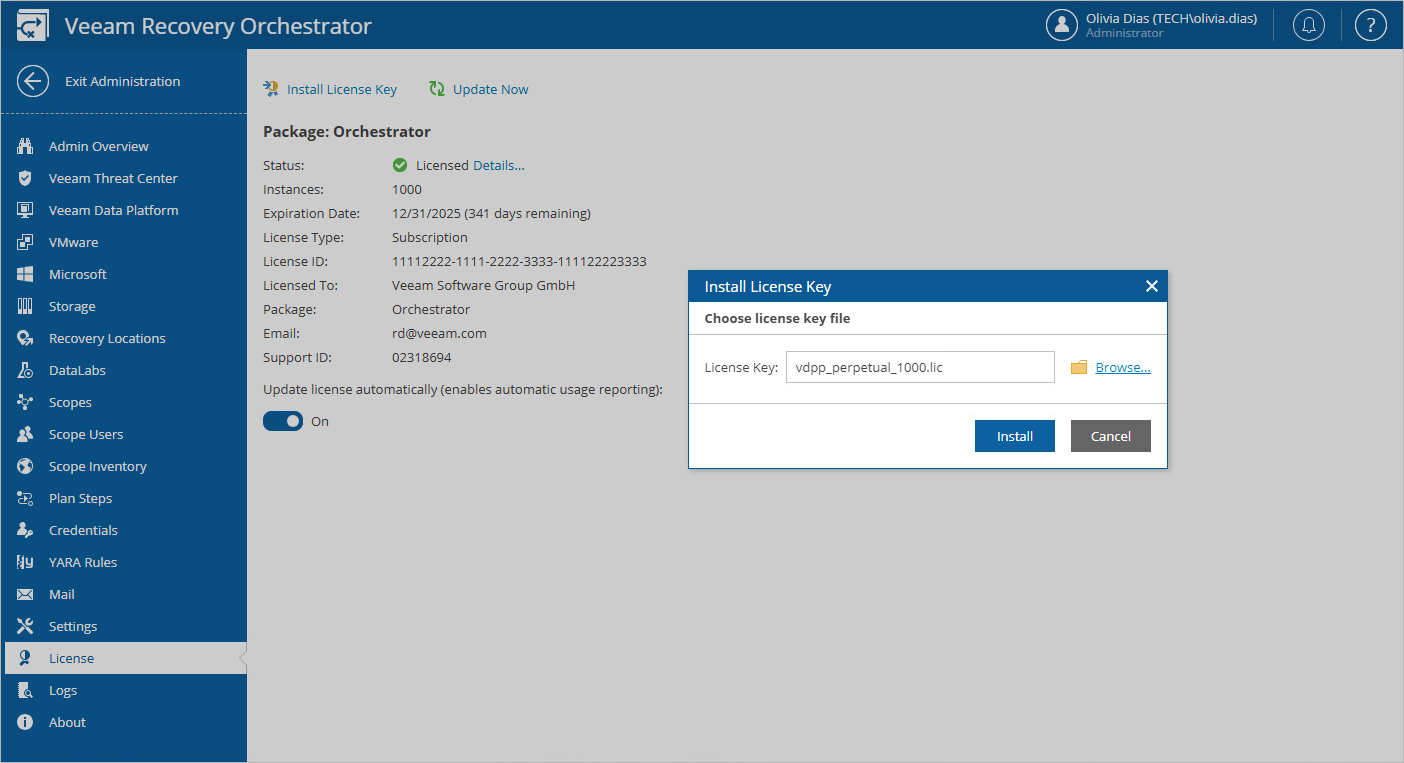Click the Mail envelope icon
Image resolution: width=1404 pixels, height=763 pixels.
point(26,594)
